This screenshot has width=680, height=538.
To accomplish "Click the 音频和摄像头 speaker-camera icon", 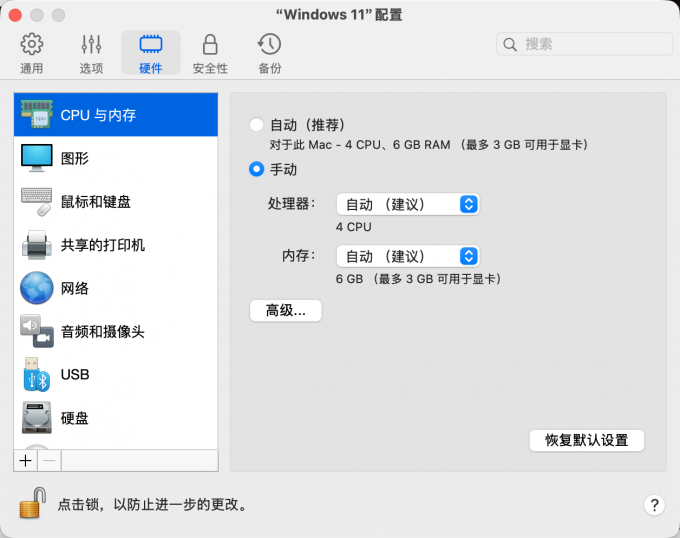I will click(37, 331).
